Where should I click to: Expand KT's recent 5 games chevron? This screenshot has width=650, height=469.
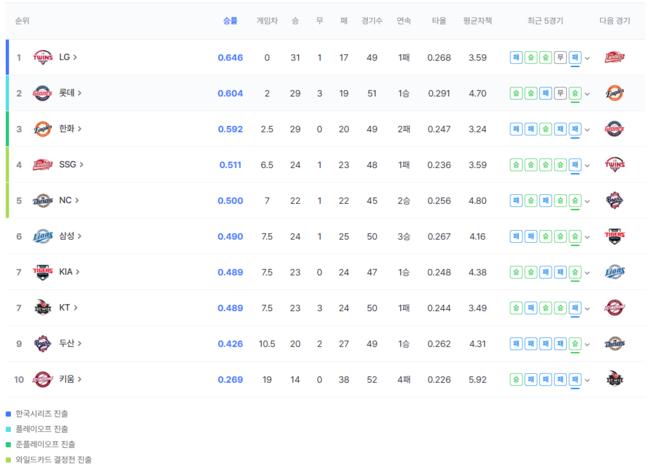tap(587, 309)
